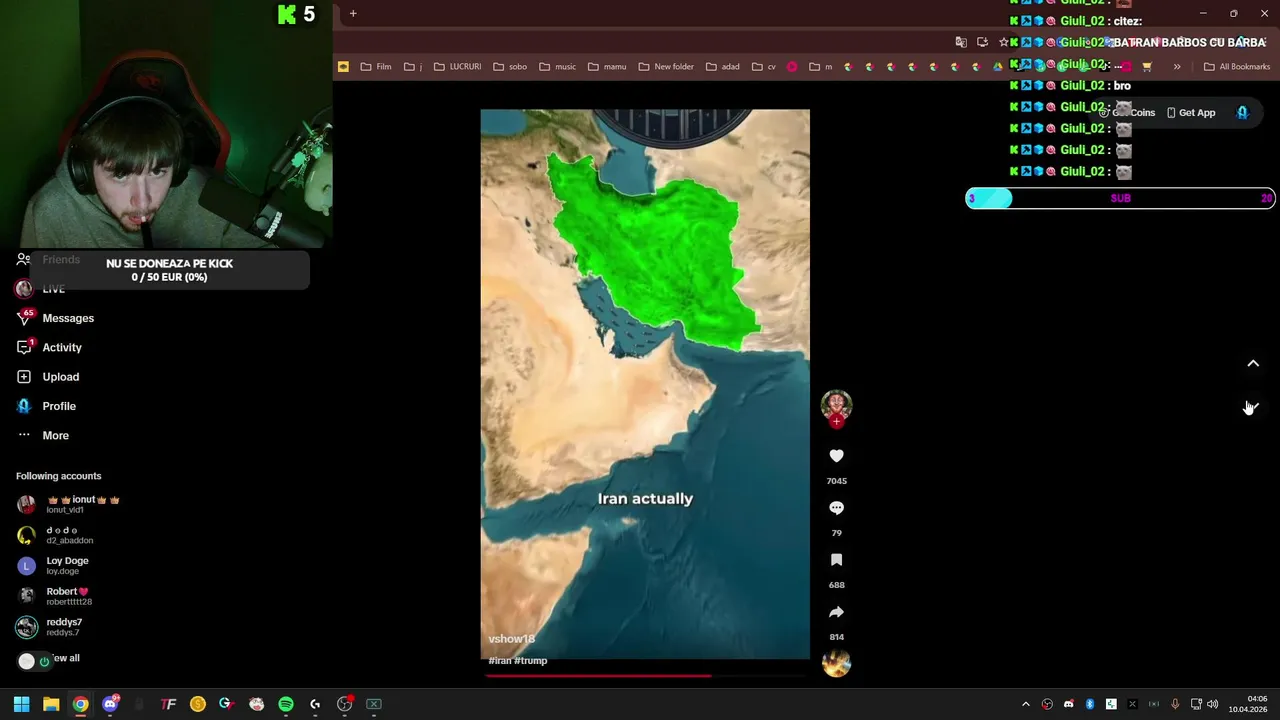Click the Messages icon with 65 badge
The image size is (1280, 720).
24,318
